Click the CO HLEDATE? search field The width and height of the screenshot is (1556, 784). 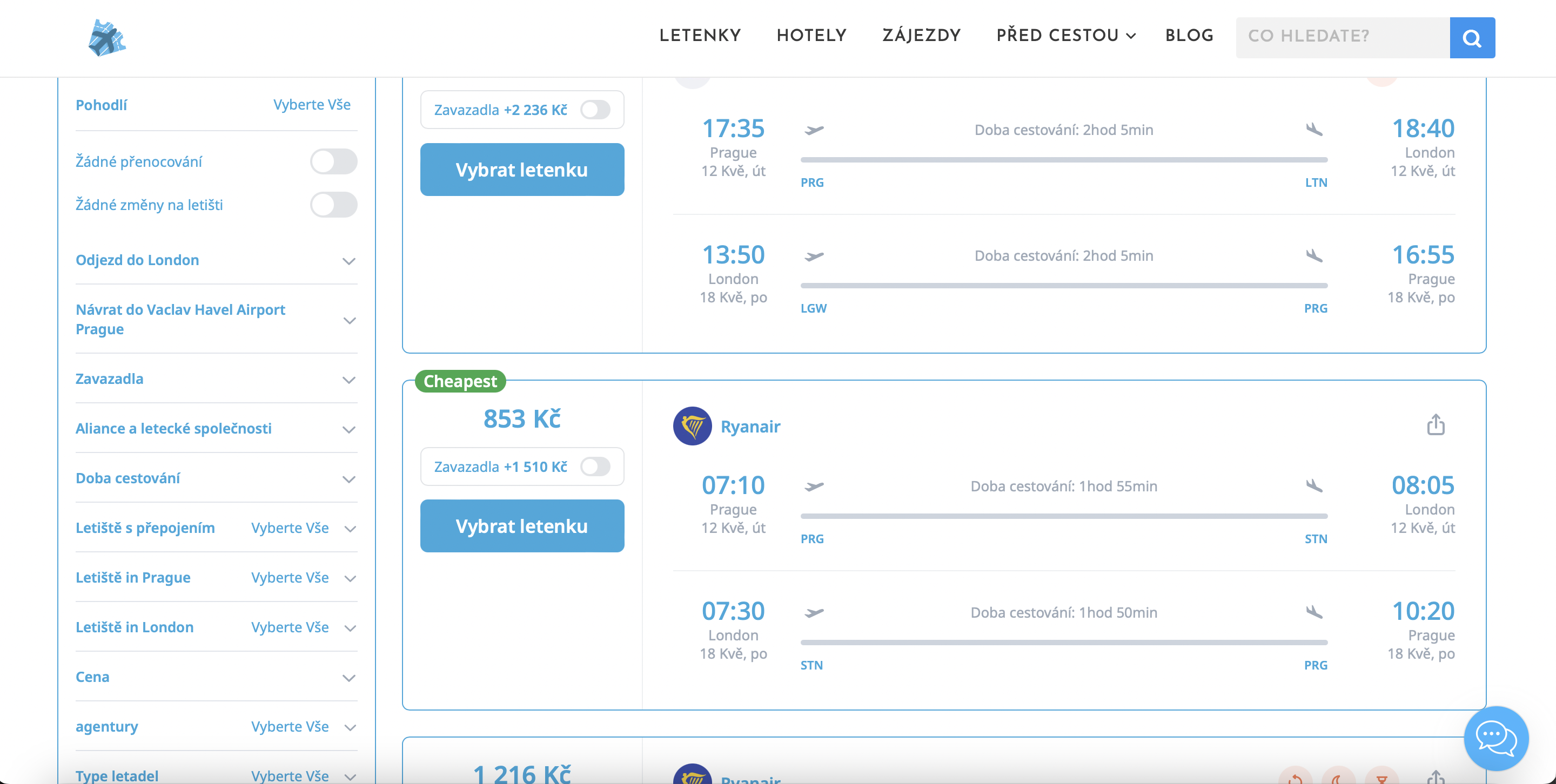1342,37
